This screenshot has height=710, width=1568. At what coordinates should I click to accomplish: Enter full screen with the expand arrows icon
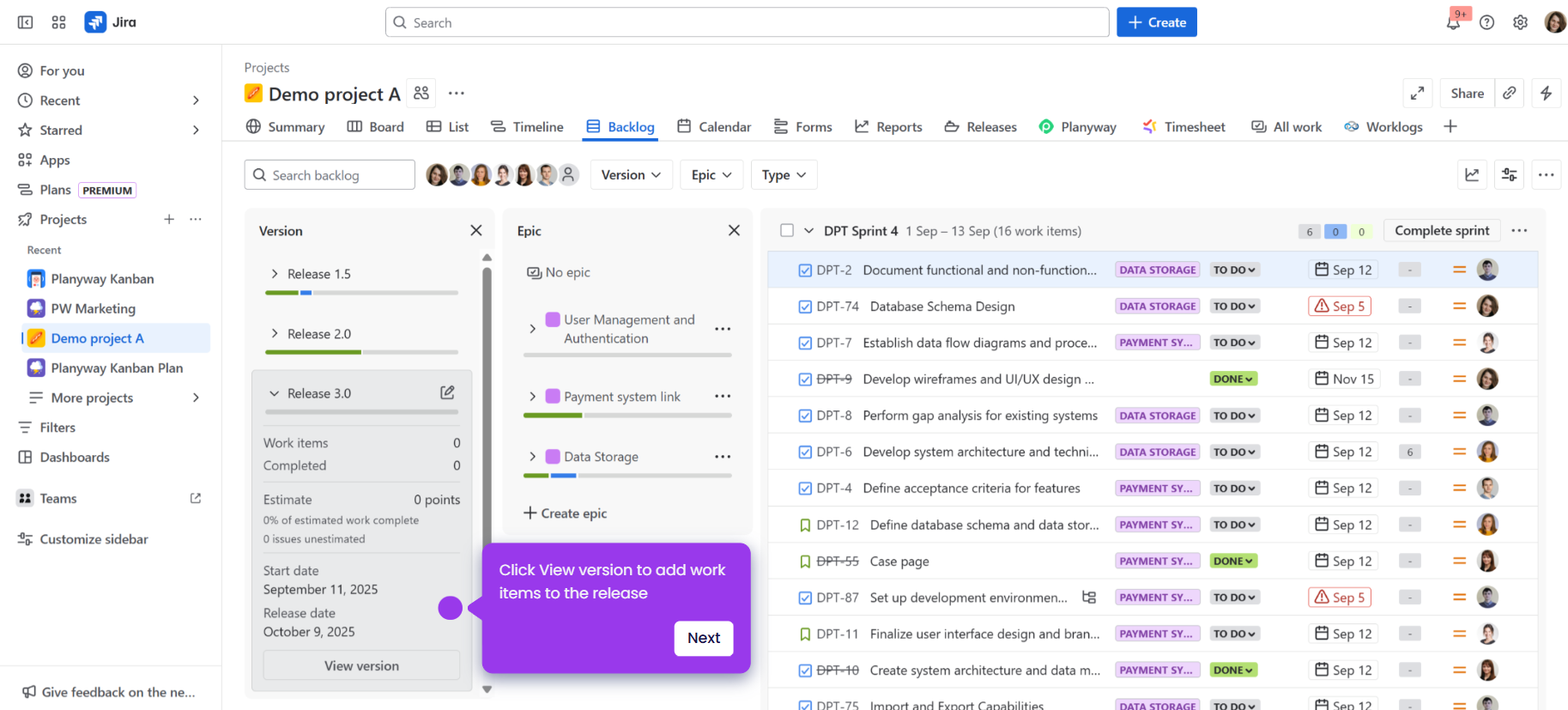[x=1418, y=93]
